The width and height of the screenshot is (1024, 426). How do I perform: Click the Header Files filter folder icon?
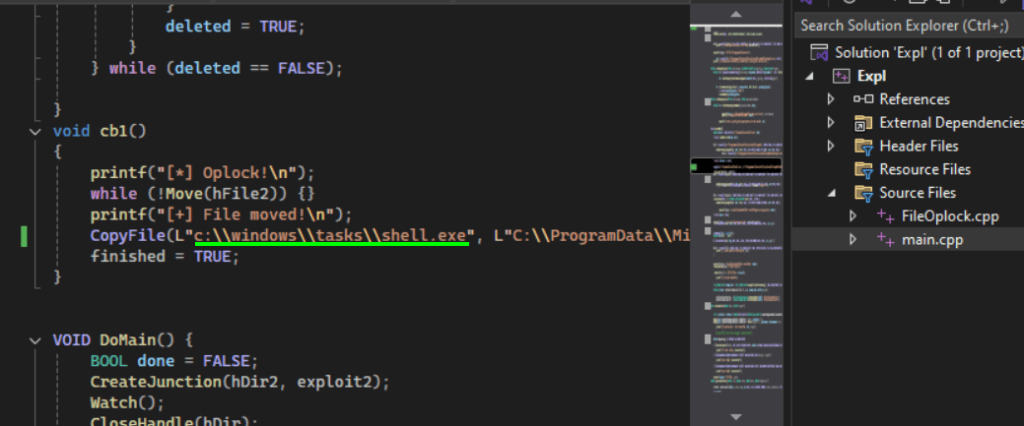pyautogui.click(x=863, y=146)
